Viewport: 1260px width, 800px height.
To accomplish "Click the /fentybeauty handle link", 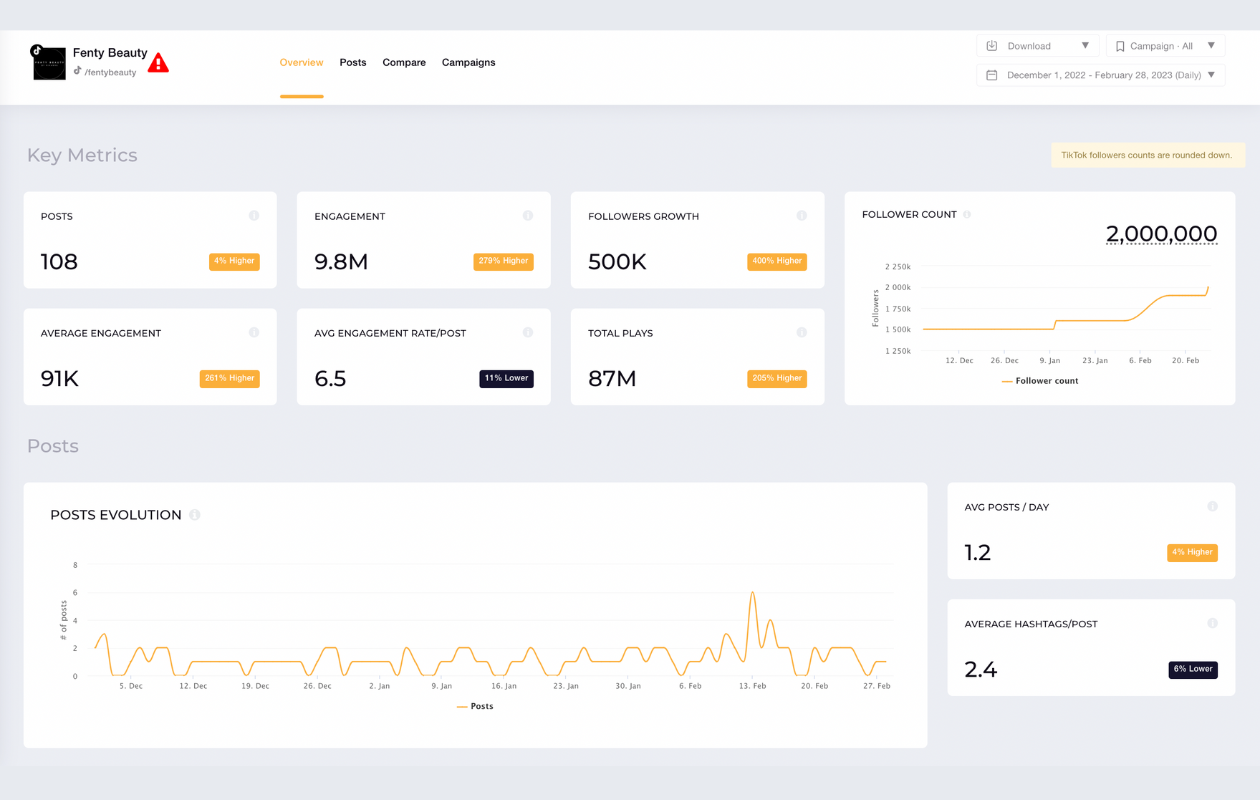I will coord(110,72).
